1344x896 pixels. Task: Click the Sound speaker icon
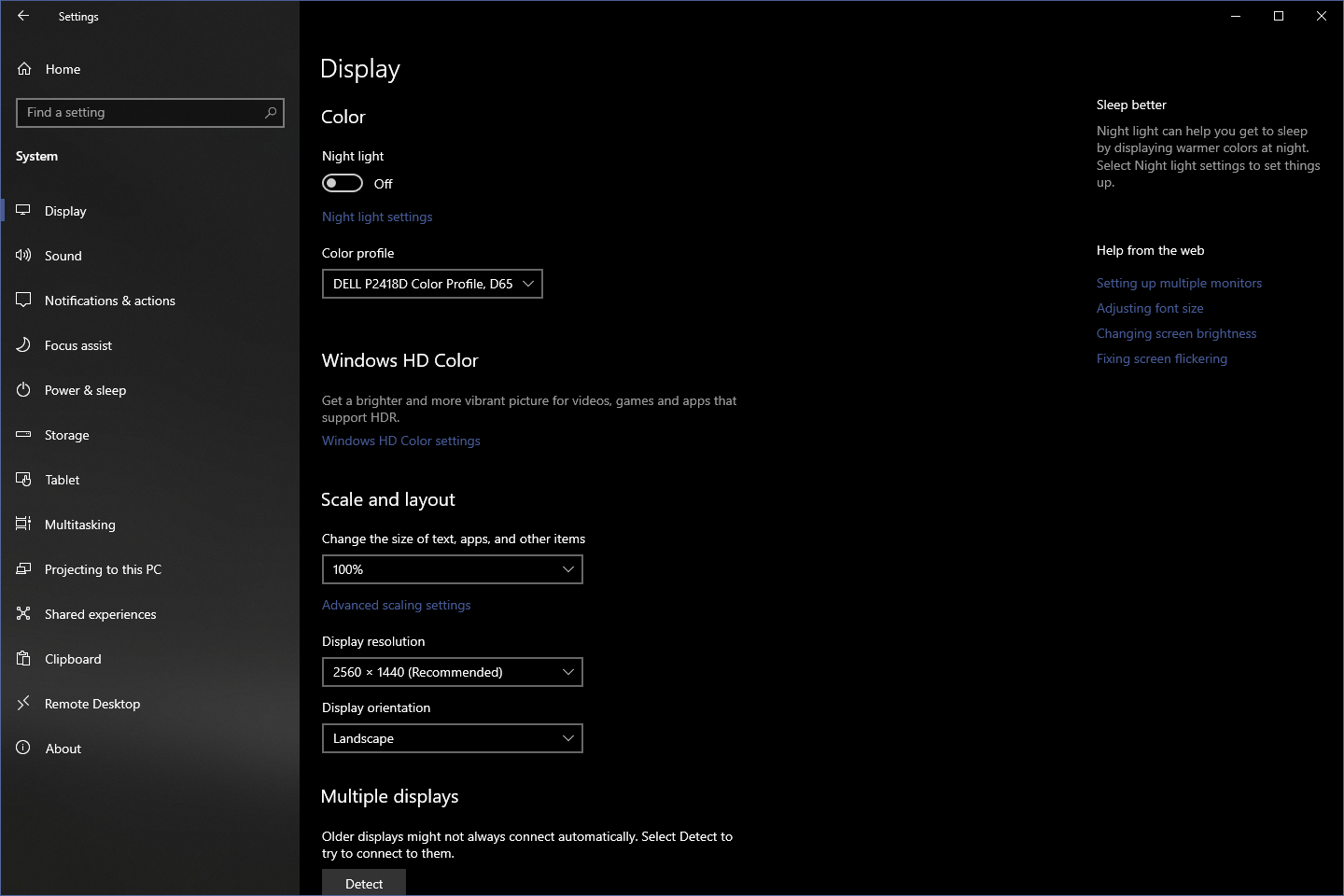(x=23, y=255)
